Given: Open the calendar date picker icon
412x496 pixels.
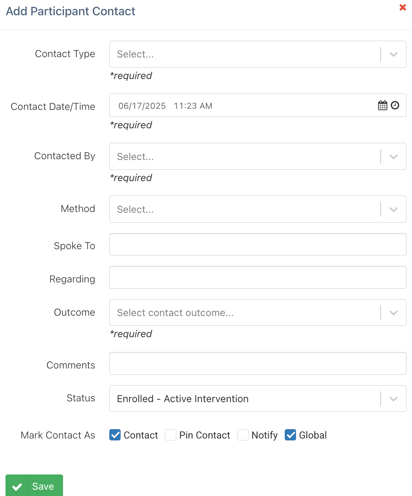Looking at the screenshot, I should [x=382, y=105].
